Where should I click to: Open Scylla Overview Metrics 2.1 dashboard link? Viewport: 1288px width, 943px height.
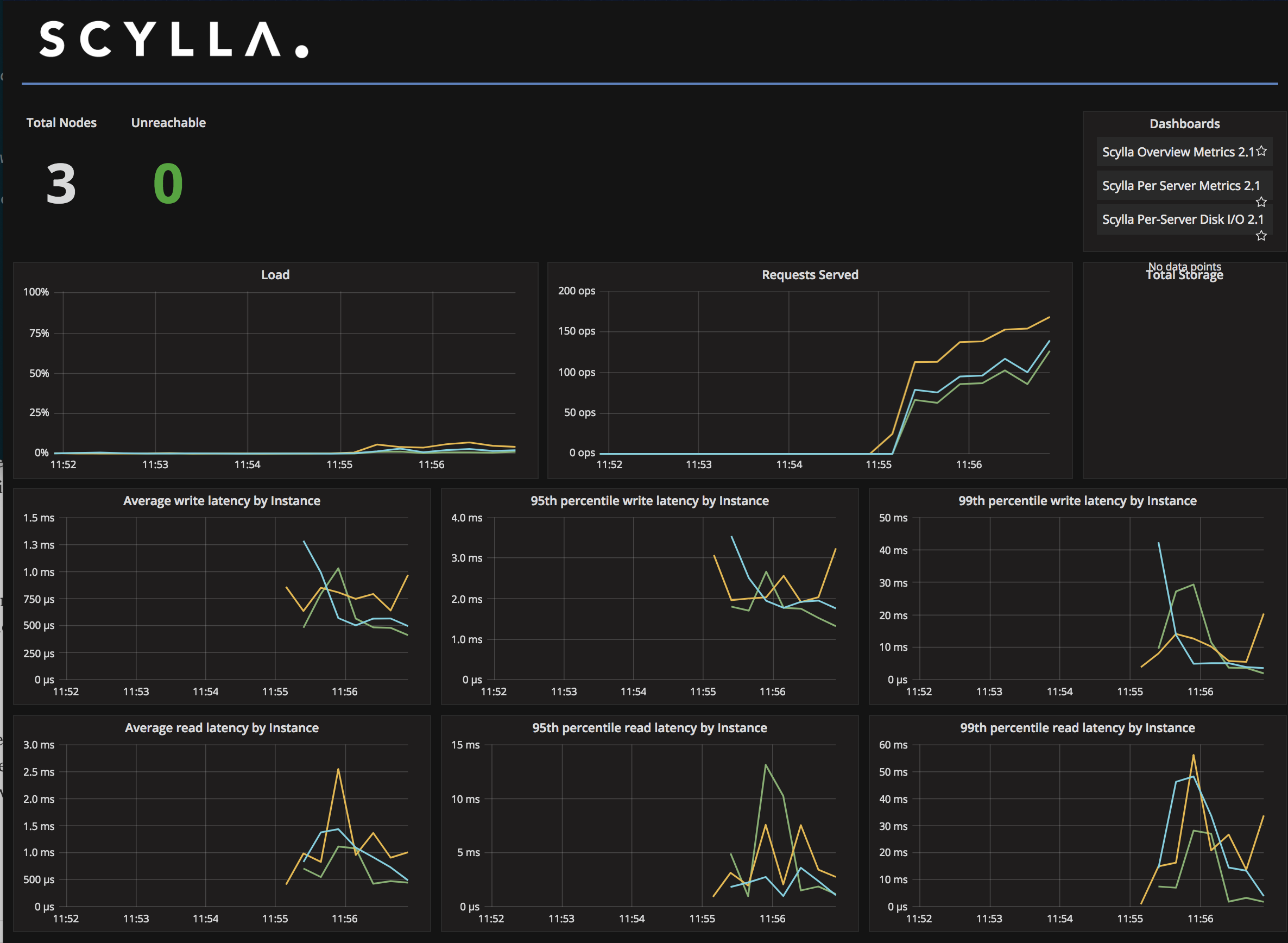tap(1178, 152)
